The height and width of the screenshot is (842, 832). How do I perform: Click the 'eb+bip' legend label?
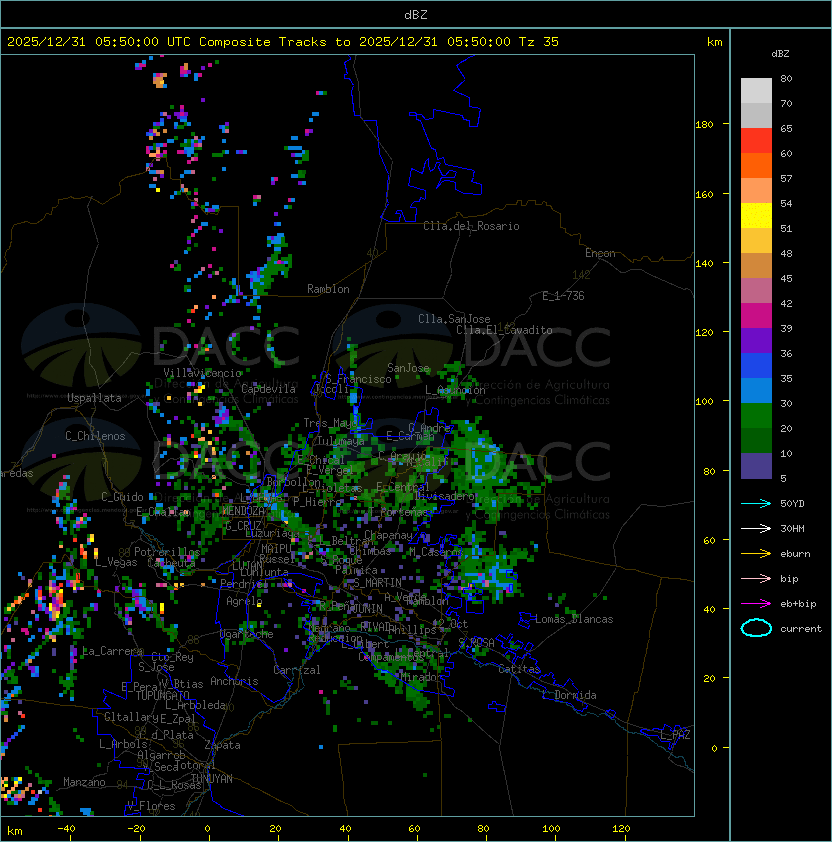click(x=798, y=604)
